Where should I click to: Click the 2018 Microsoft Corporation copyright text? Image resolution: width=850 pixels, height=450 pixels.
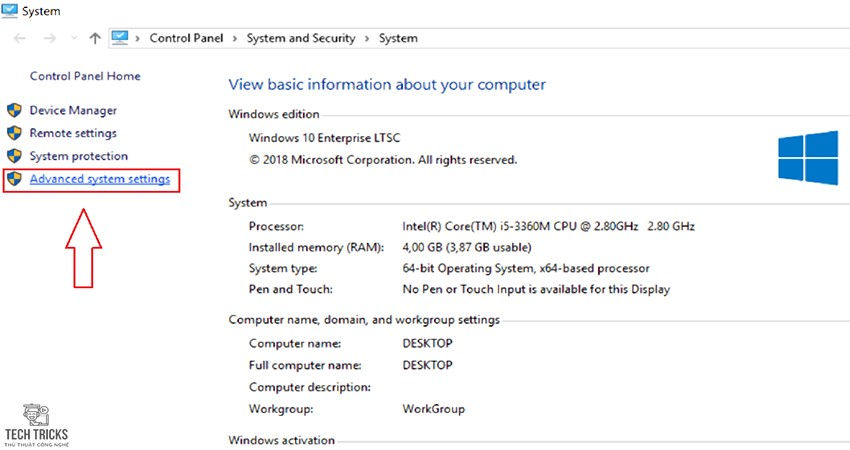coord(383,160)
